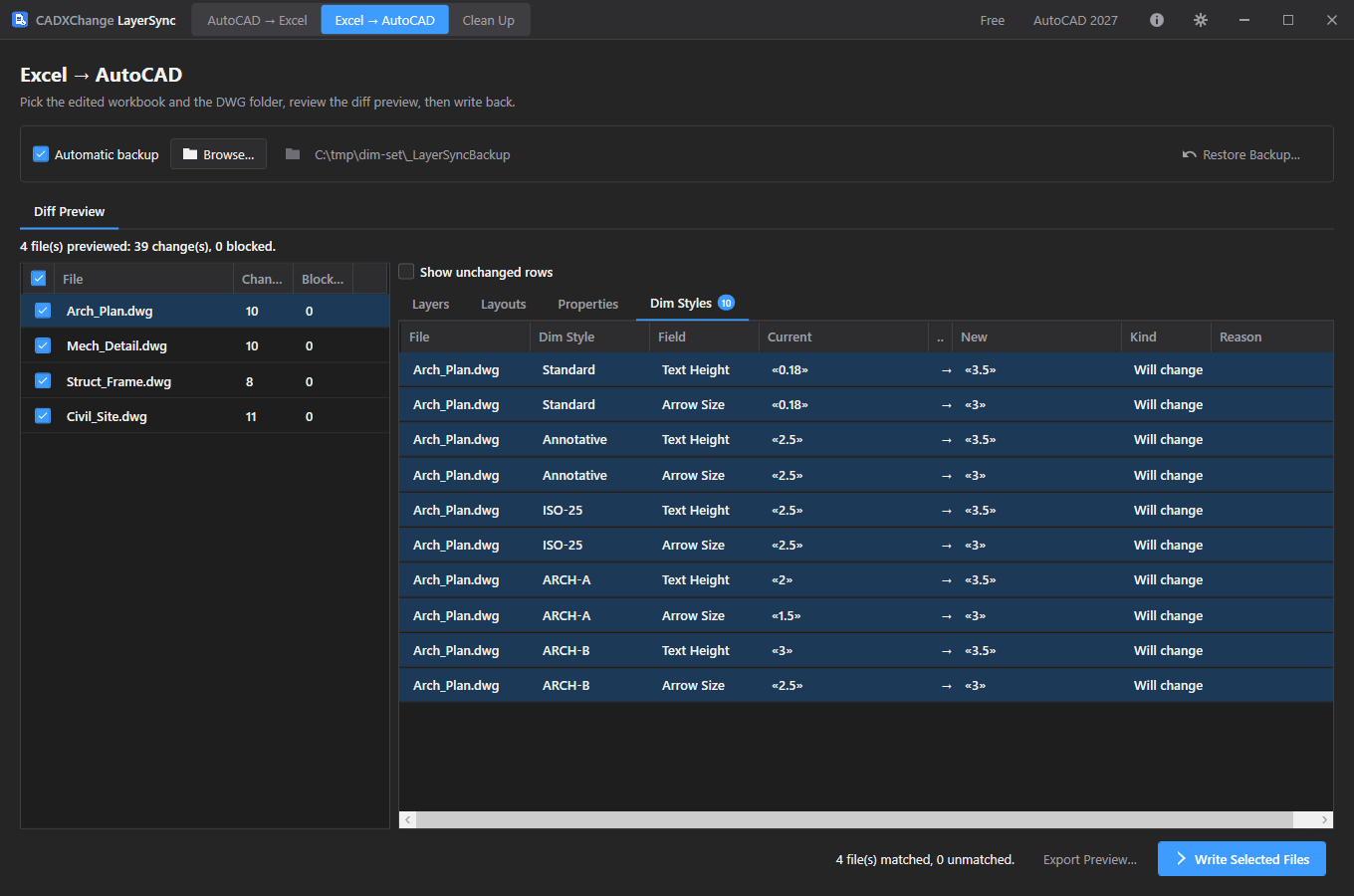Screen dimensions: 1354x896
Task: Select the Arch_Plan.dwg file name in list
Action: pos(110,311)
